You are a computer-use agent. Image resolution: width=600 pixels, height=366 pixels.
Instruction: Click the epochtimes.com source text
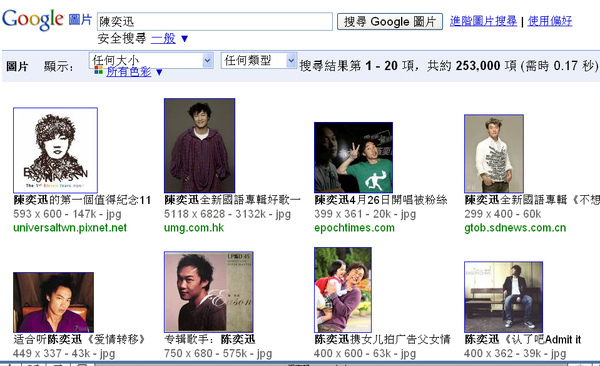(x=354, y=228)
